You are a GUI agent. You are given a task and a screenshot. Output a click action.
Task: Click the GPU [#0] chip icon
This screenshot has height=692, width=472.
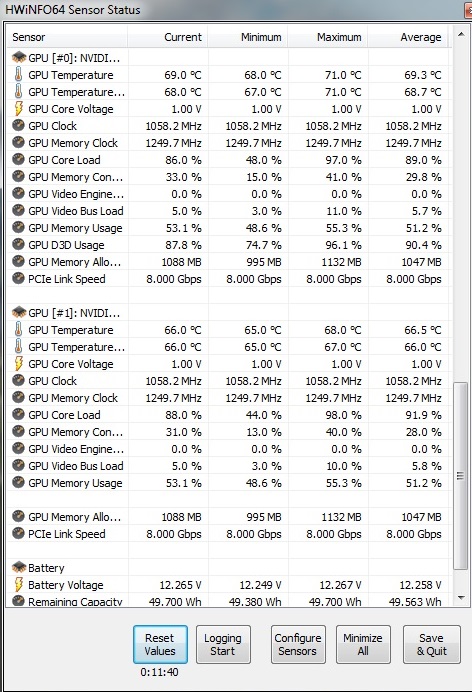pos(19,58)
